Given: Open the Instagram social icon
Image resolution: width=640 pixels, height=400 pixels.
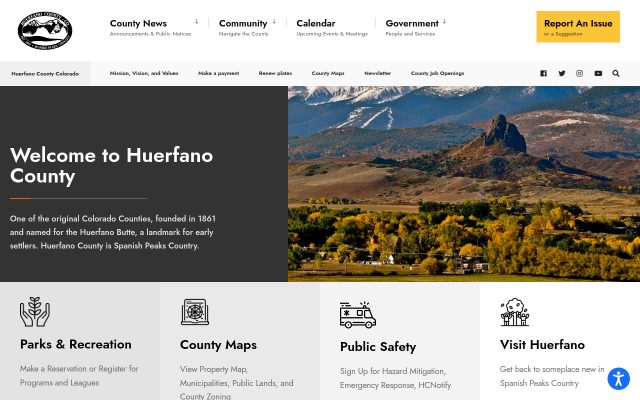Looking at the screenshot, I should click(579, 73).
